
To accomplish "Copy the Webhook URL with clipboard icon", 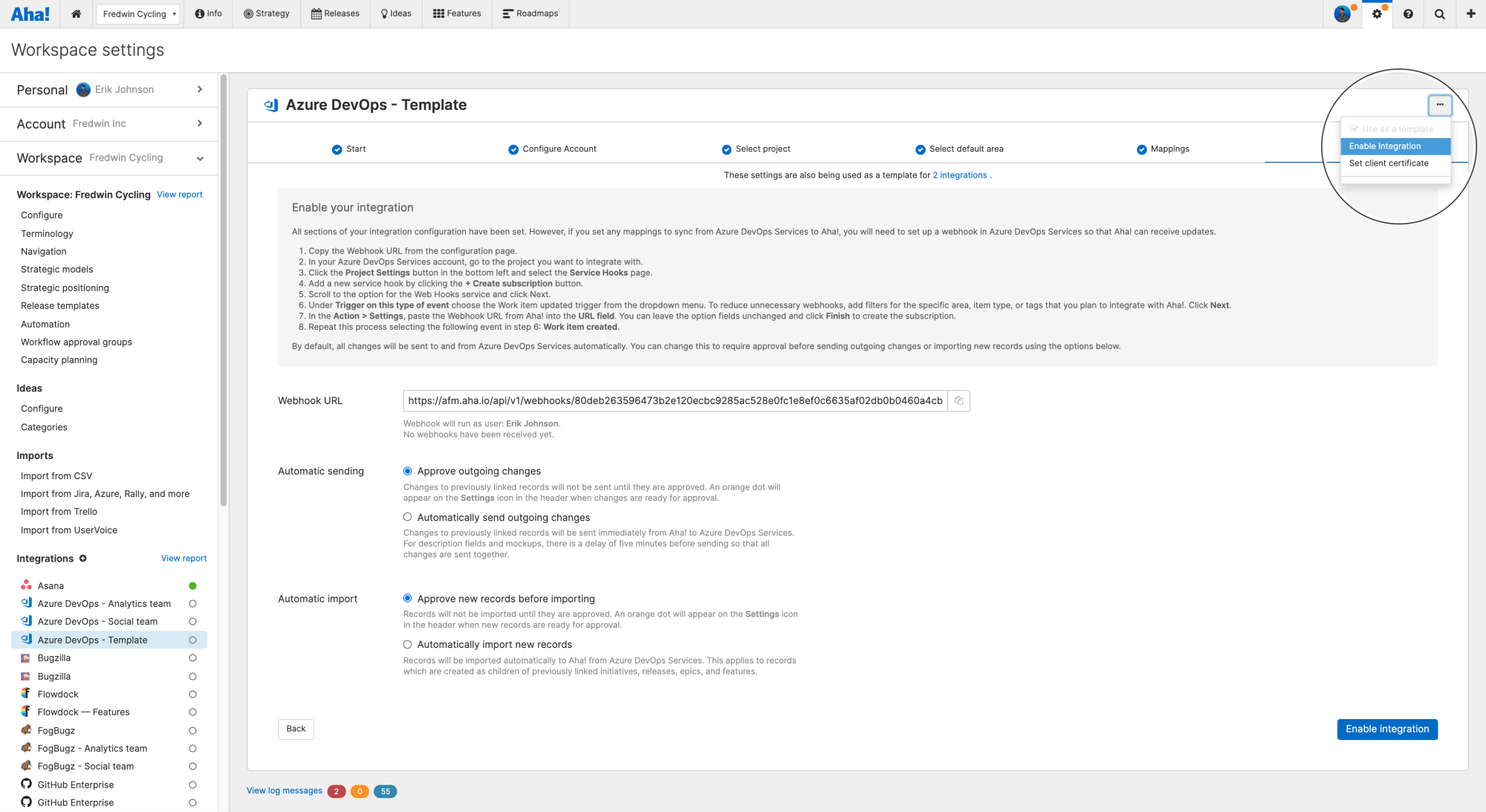I will [x=958, y=400].
